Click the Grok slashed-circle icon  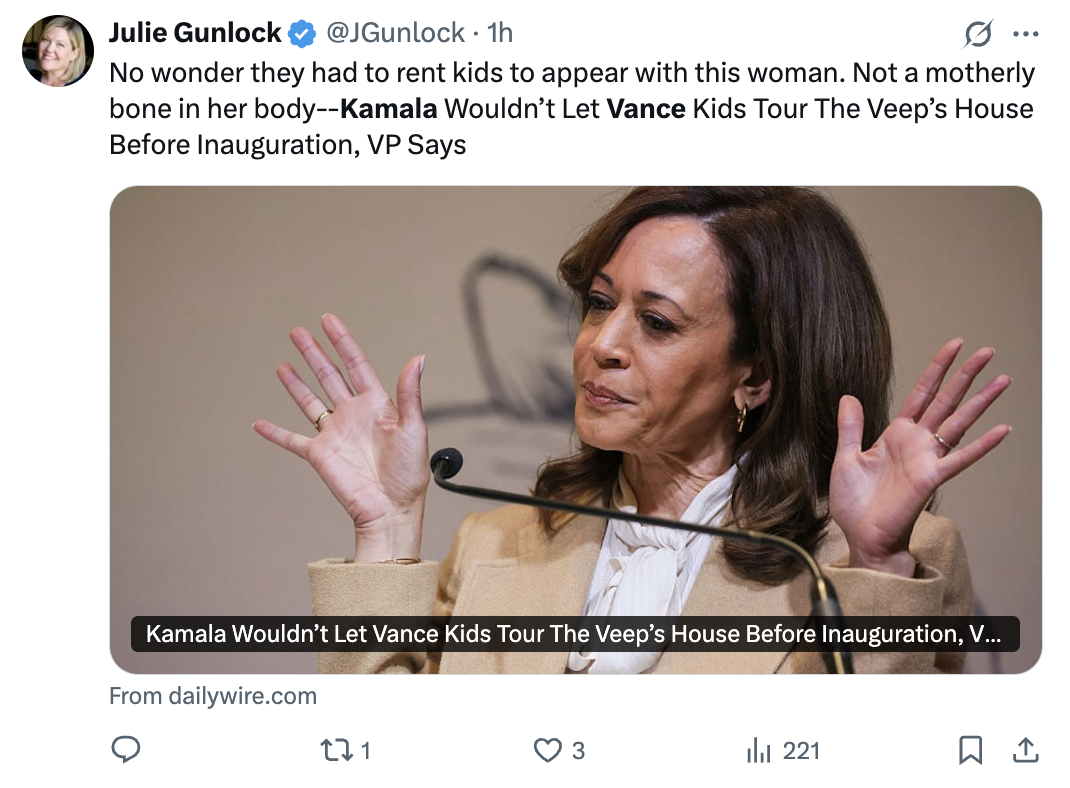(x=978, y=35)
